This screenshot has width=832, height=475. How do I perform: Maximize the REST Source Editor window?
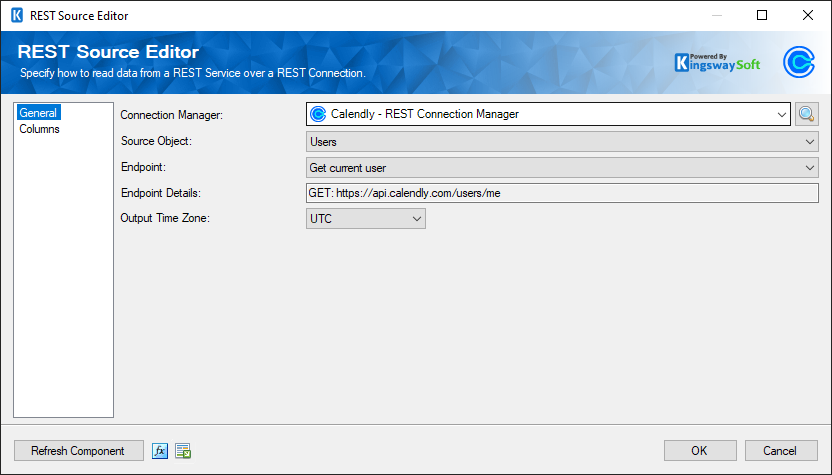tap(762, 15)
